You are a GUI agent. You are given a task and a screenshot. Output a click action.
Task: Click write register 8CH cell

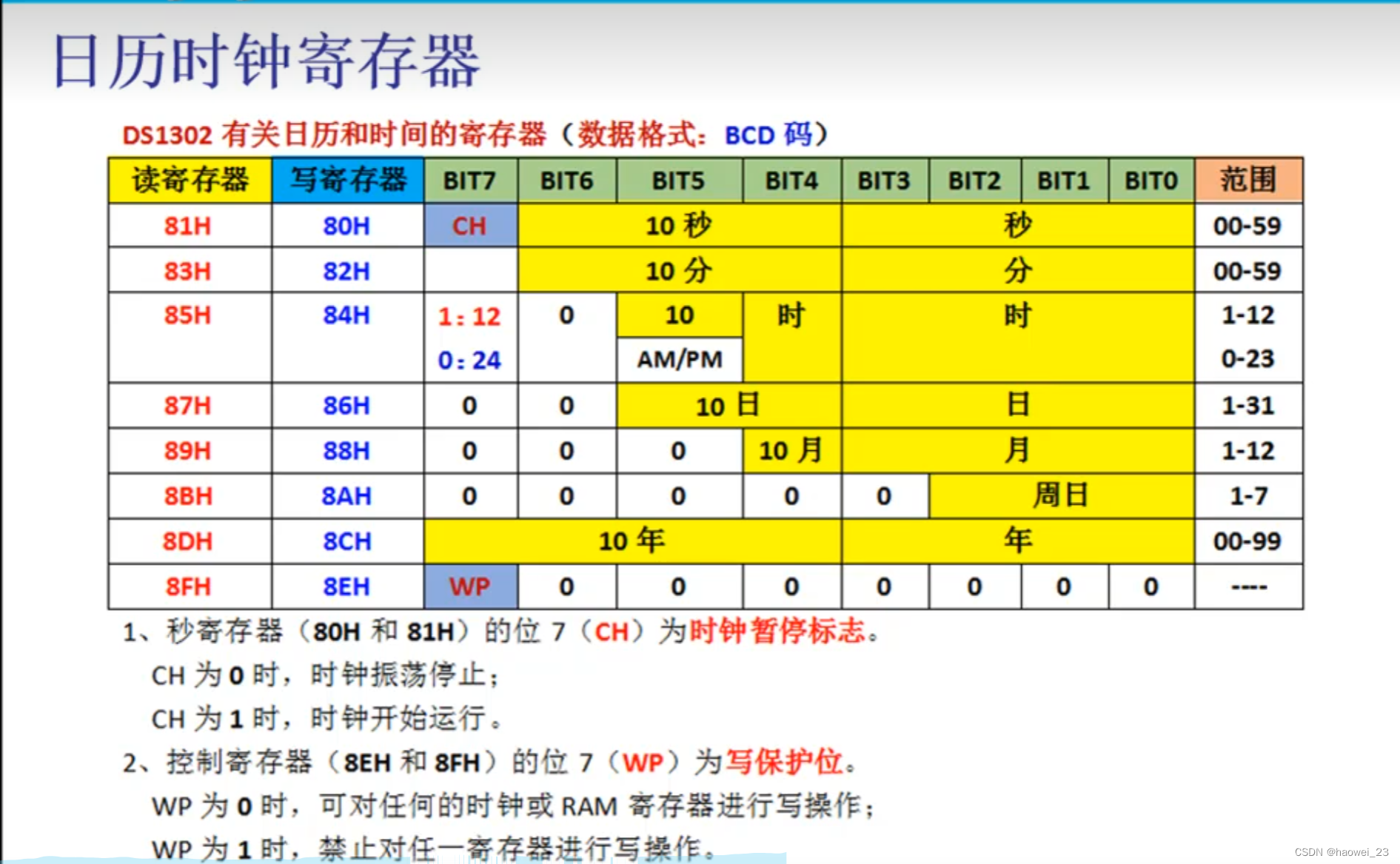pyautogui.click(x=346, y=541)
